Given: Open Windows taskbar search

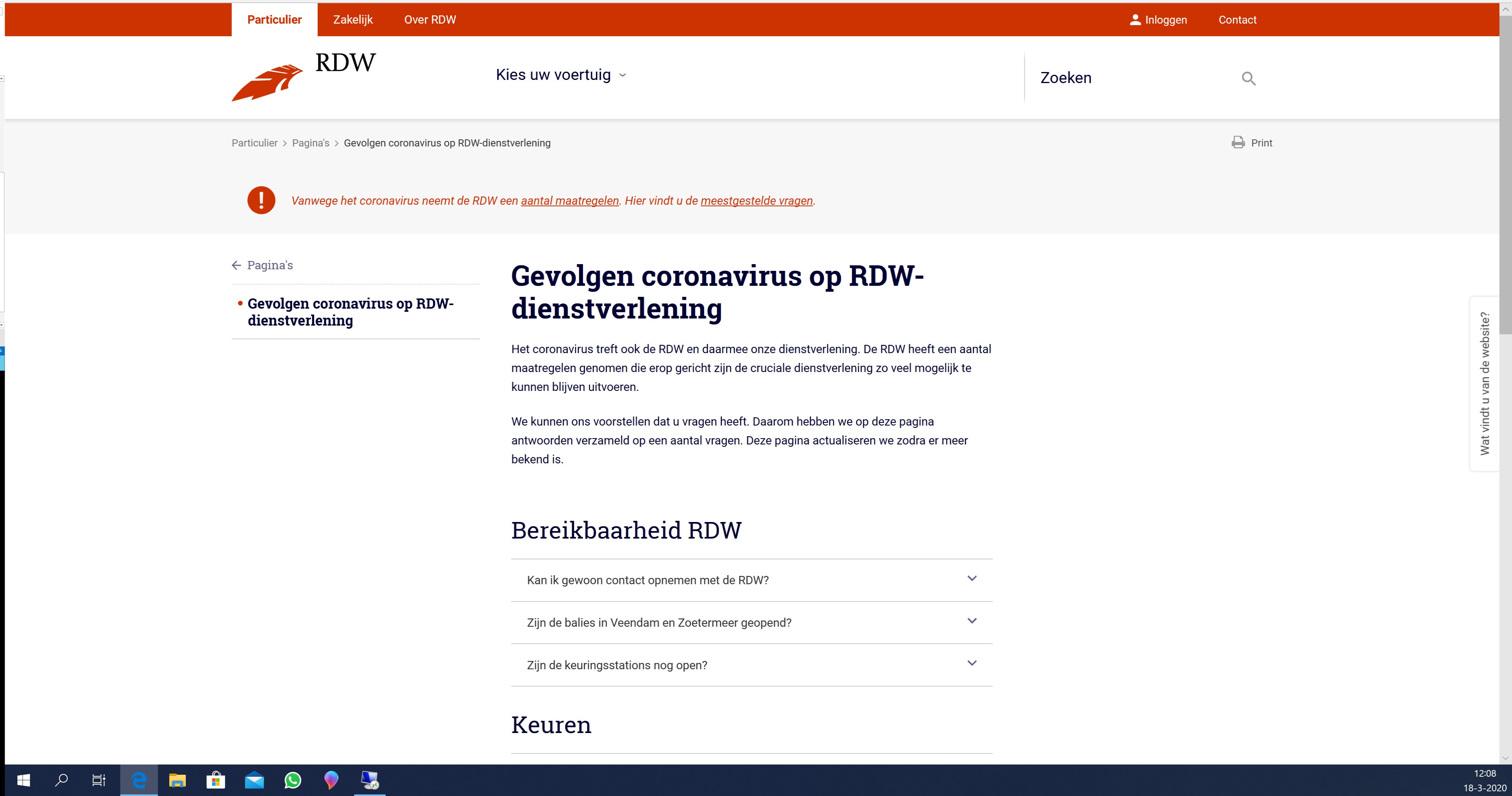Looking at the screenshot, I should click(61, 780).
